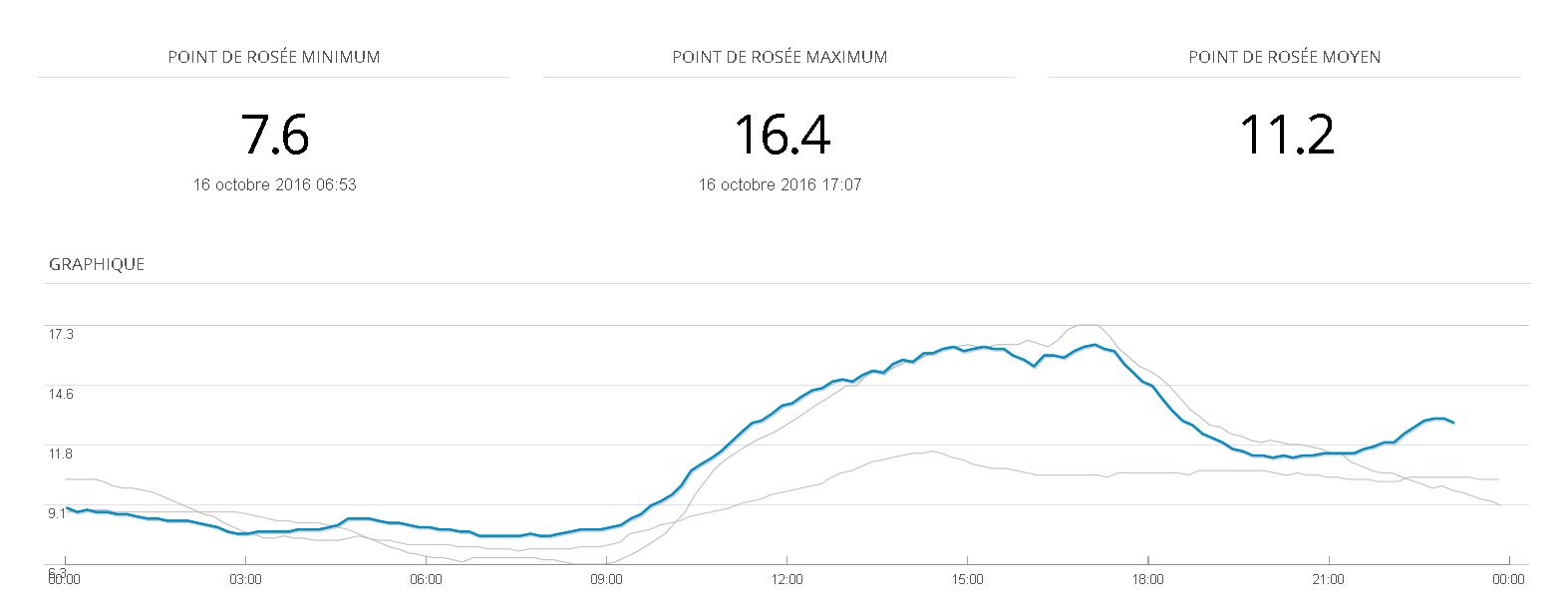Click the GRAPHIQUE section title
This screenshot has height=609, width=1568.
click(x=97, y=264)
